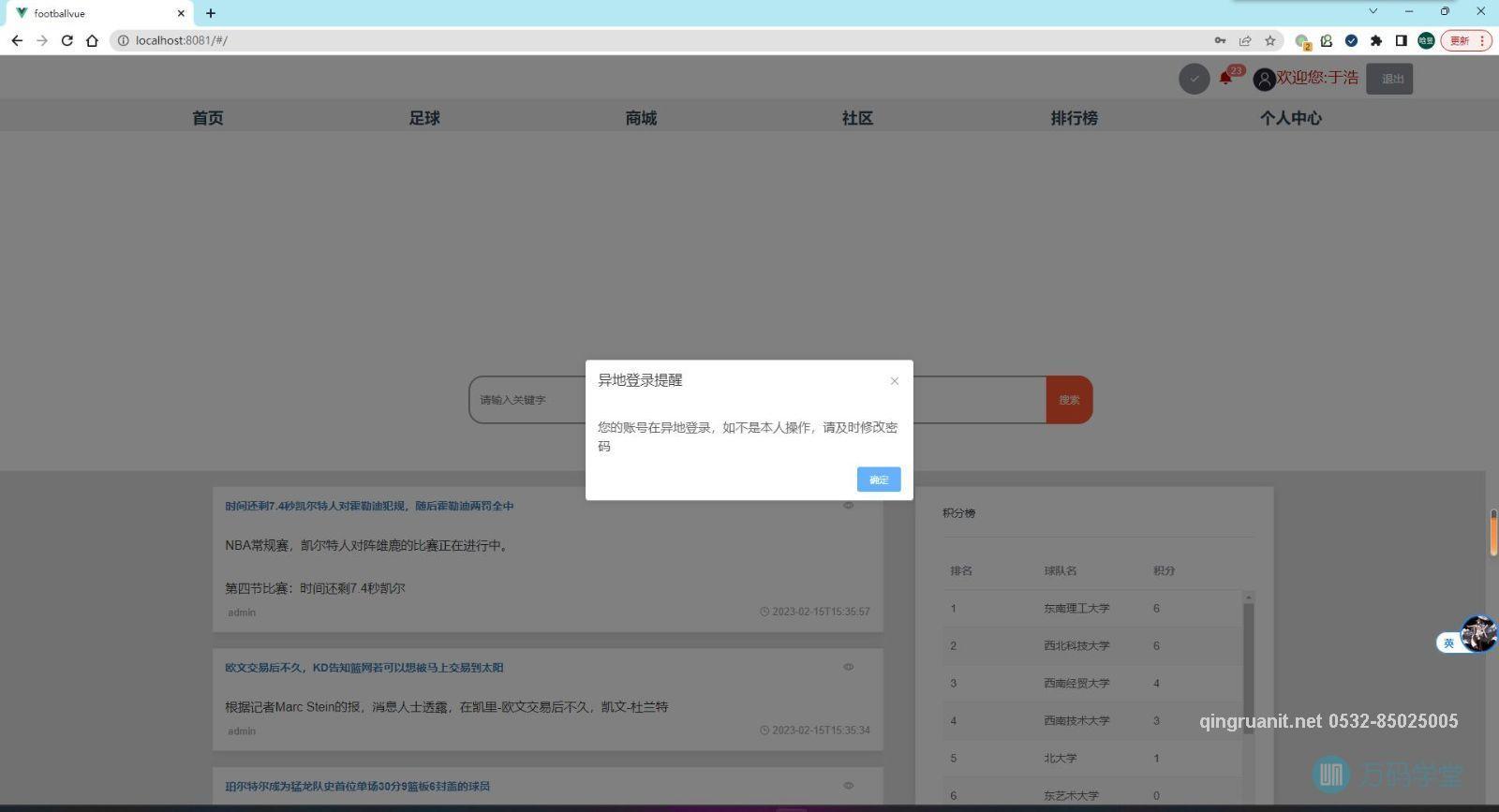The height and width of the screenshot is (812, 1499).
Task: Close the 异地登录提醒 dialog with the X
Action: pyautogui.click(x=895, y=381)
